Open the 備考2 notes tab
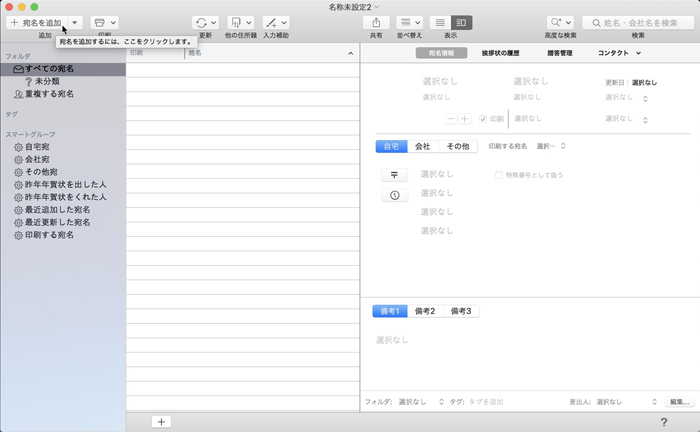This screenshot has height=432, width=700. pos(423,311)
